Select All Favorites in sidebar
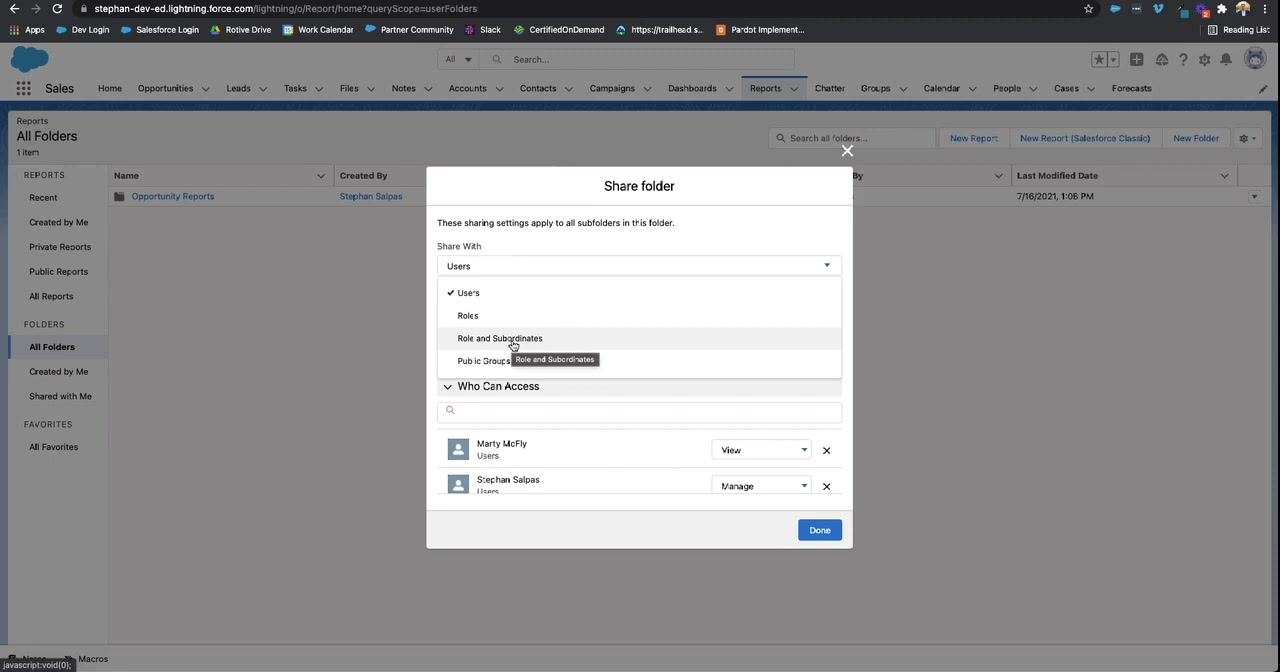 coord(53,447)
